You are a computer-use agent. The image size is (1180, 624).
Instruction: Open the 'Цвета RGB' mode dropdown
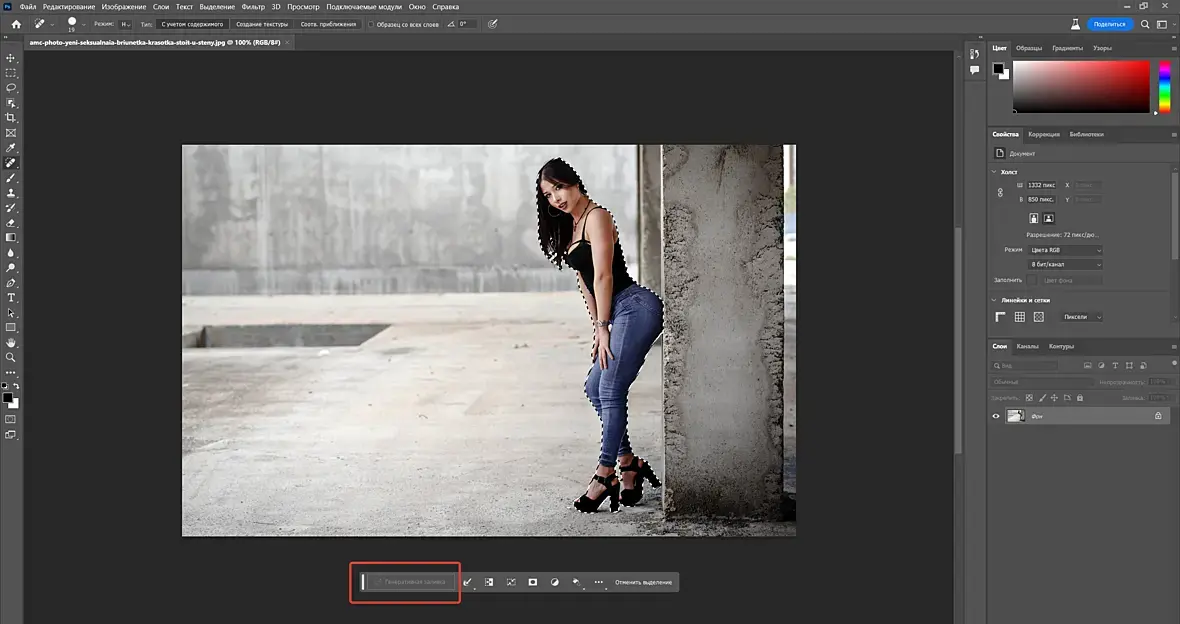coord(1065,249)
